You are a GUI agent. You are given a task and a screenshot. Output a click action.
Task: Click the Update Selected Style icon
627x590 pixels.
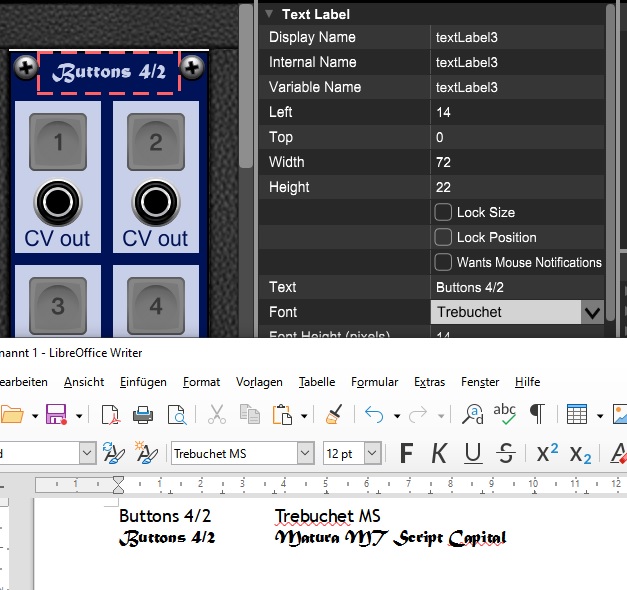113,454
